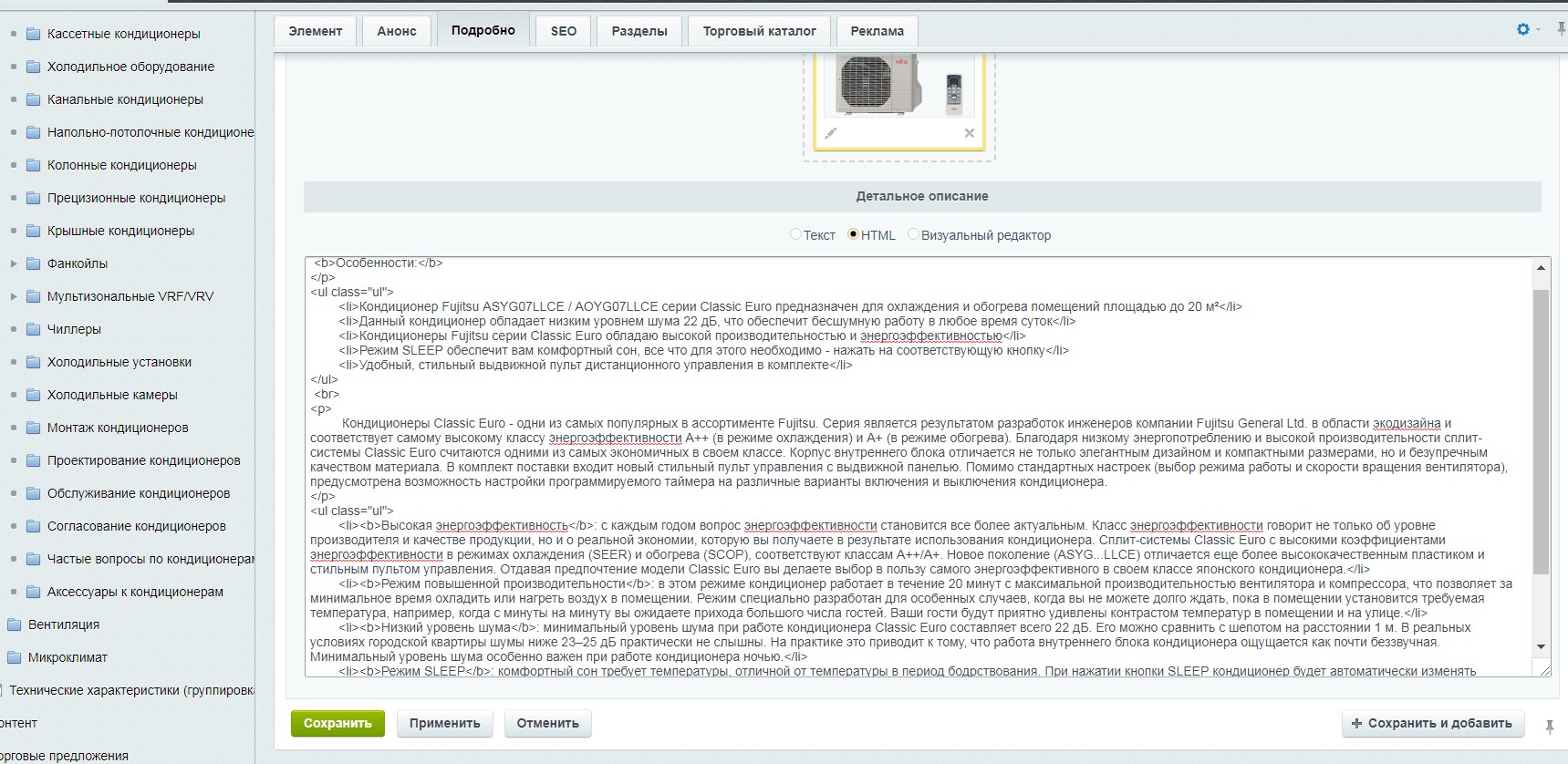Edit image with pencil icon under thumbnail
Image resolution: width=1568 pixels, height=764 pixels.
click(830, 133)
